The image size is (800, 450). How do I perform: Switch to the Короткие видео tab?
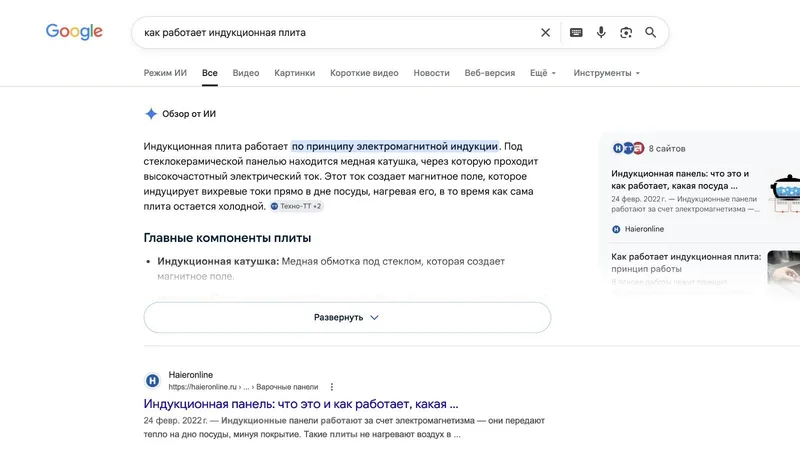tap(364, 73)
